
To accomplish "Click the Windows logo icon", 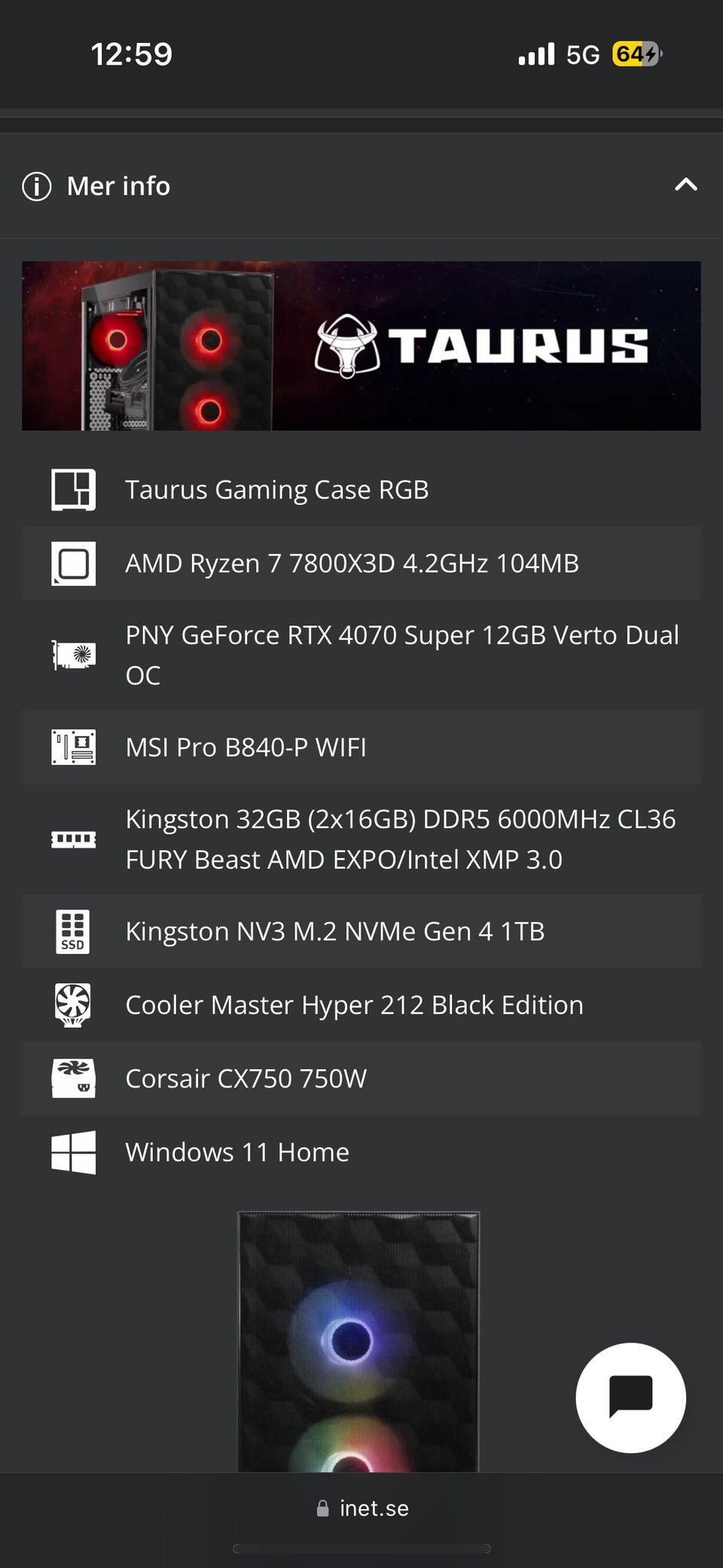I will coord(73,1152).
